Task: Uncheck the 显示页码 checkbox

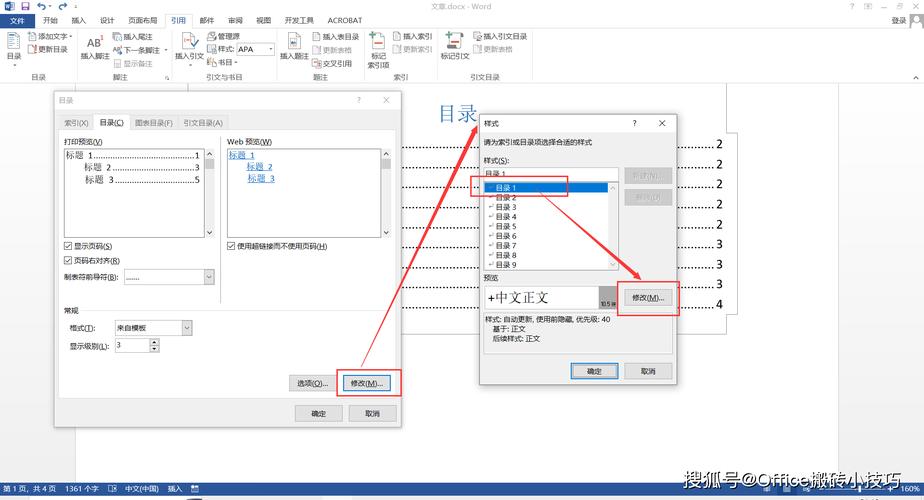Action: tap(68, 246)
